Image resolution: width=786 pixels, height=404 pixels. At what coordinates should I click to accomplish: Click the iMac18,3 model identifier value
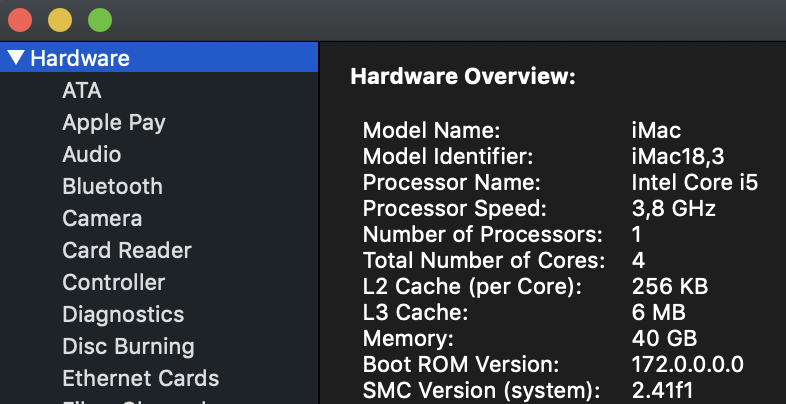click(678, 156)
